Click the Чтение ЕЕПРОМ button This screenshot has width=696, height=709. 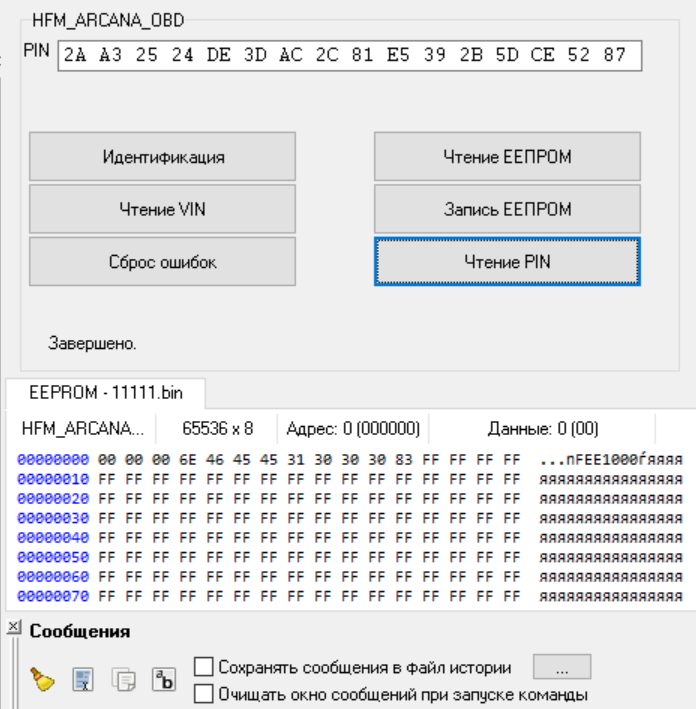pos(507,157)
